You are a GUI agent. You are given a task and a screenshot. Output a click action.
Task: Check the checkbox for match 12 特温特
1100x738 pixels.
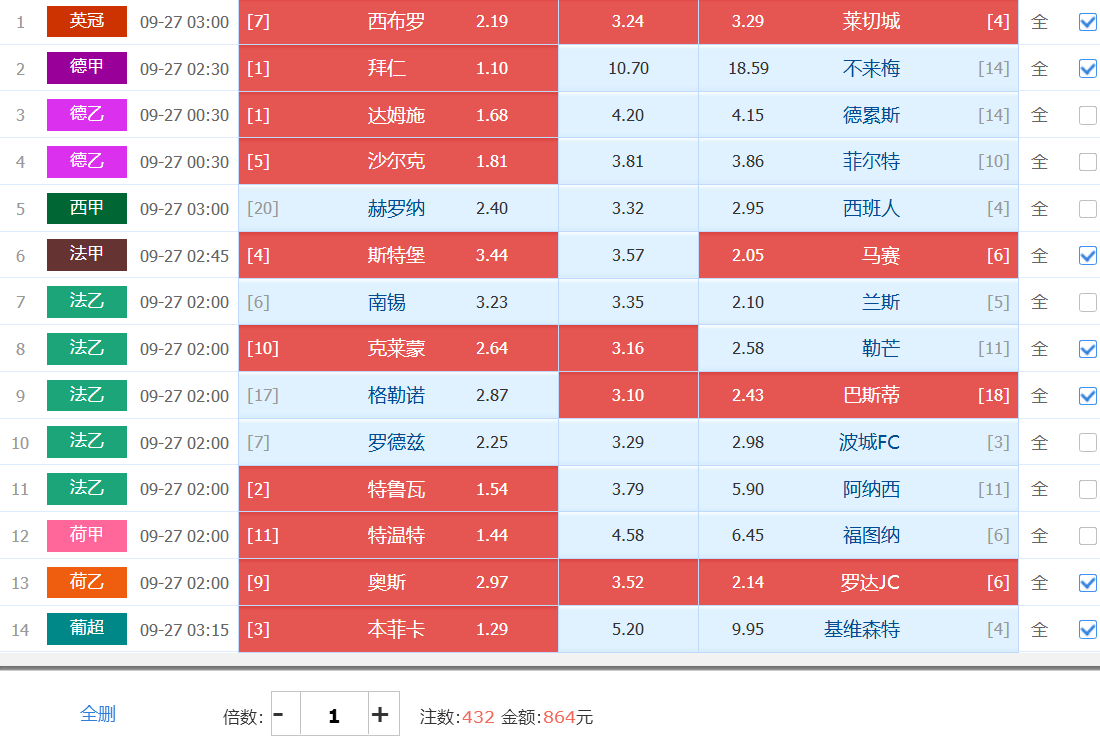tap(1087, 536)
